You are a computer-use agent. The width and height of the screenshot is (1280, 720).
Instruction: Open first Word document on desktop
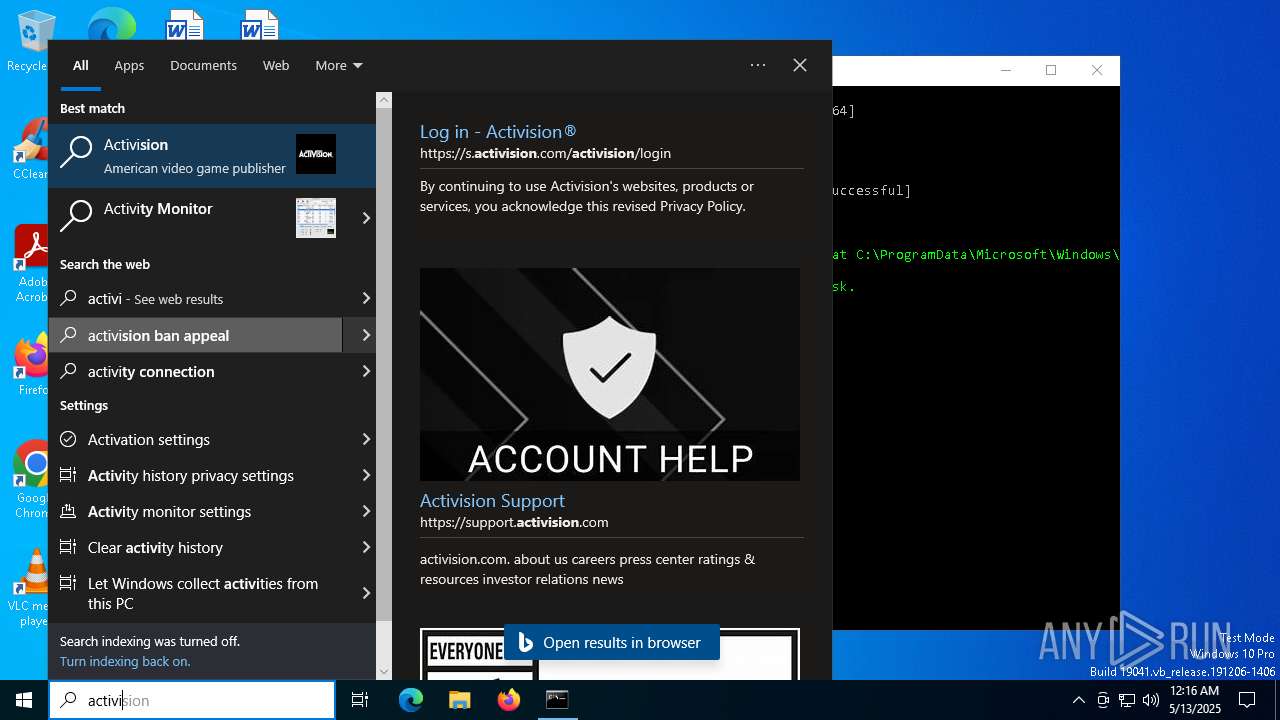tap(185, 26)
